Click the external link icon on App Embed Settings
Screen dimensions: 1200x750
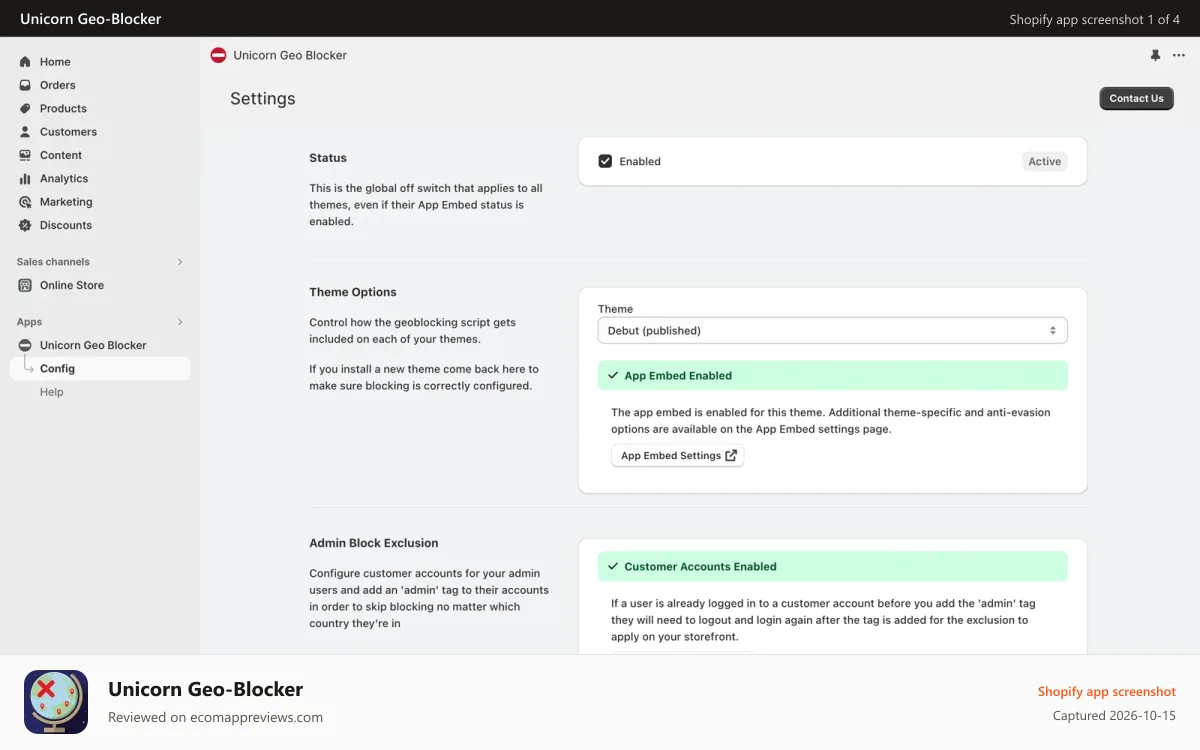coord(731,455)
